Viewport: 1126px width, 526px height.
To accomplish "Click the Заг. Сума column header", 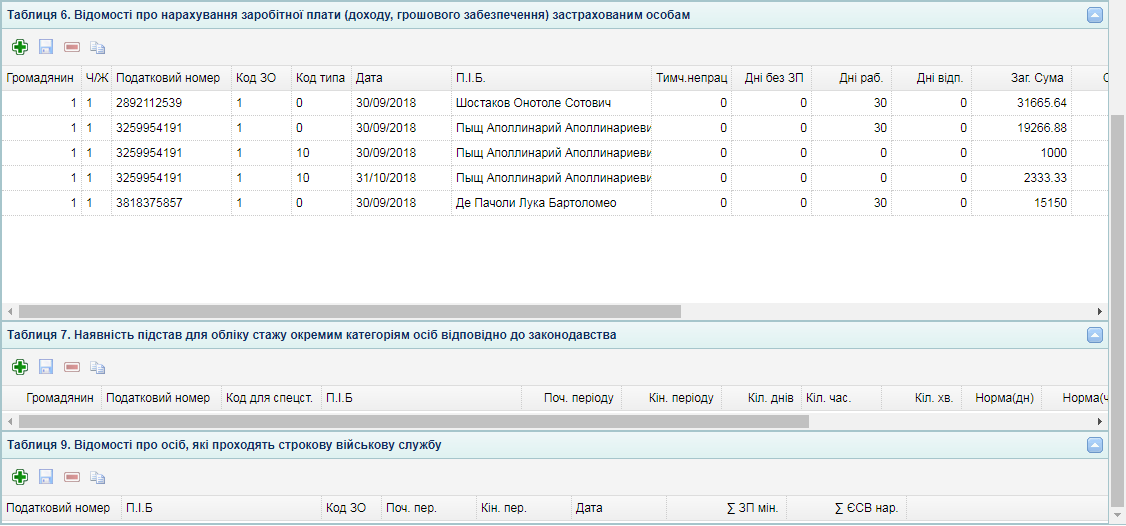I will click(1022, 78).
